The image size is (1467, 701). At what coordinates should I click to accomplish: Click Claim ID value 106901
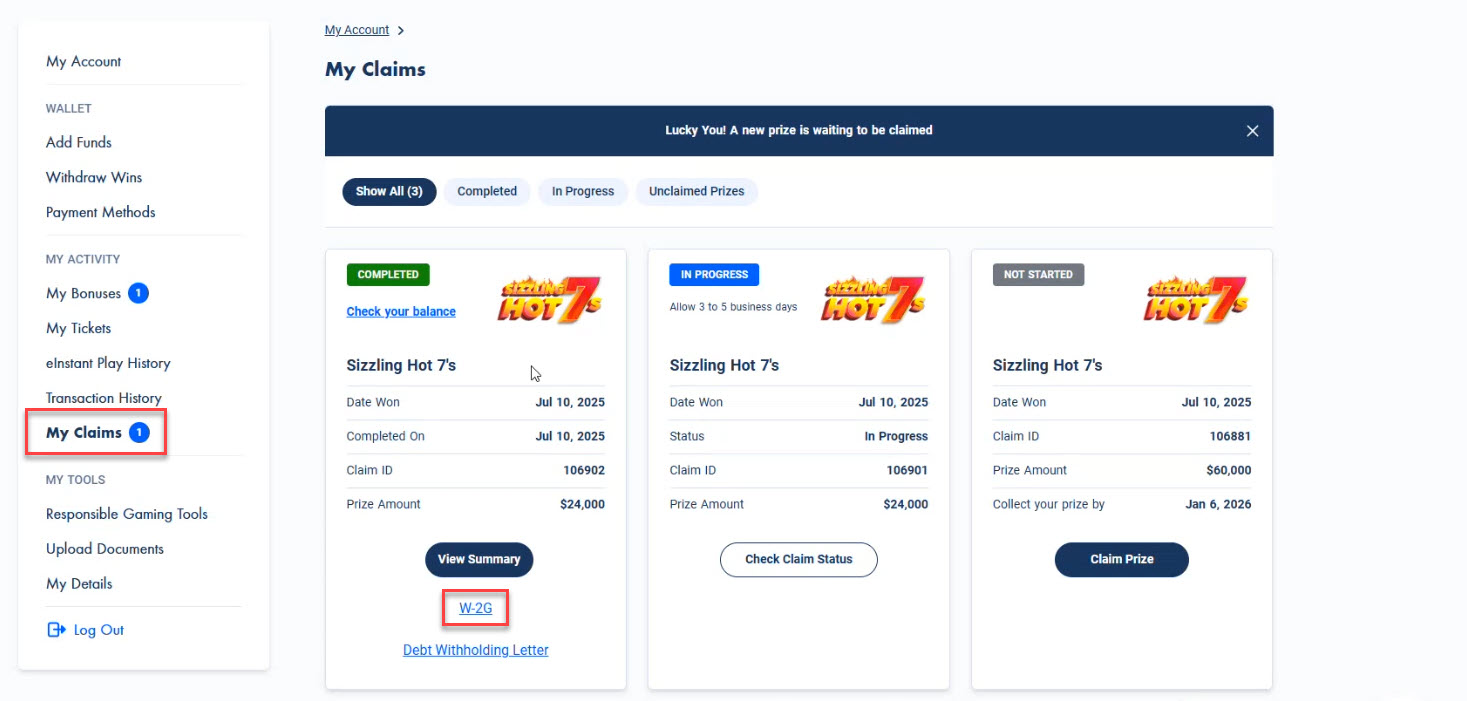coord(907,470)
